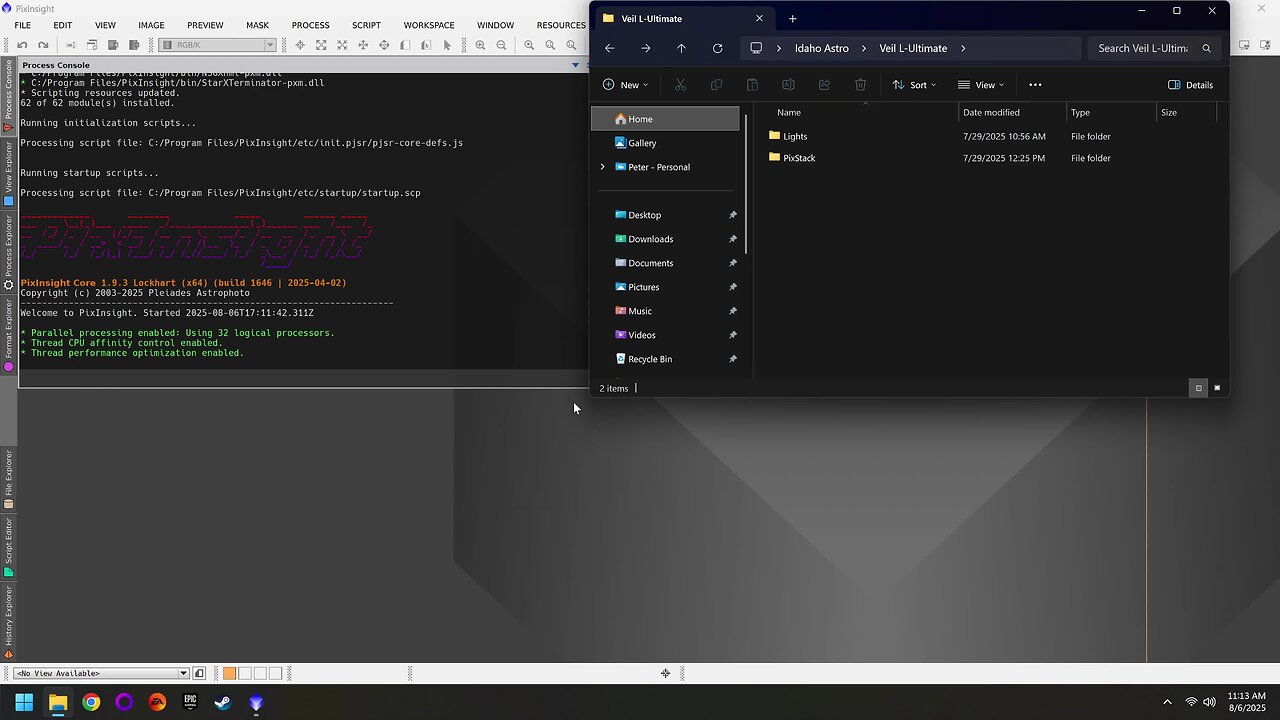Open Google Chrome from the taskbar
The image size is (1280, 720).
91,702
